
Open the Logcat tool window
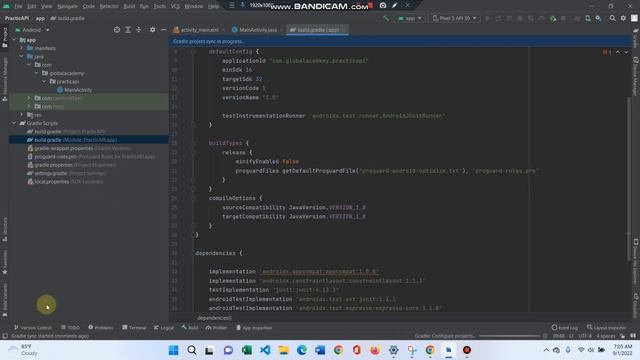pyautogui.click(x=164, y=328)
